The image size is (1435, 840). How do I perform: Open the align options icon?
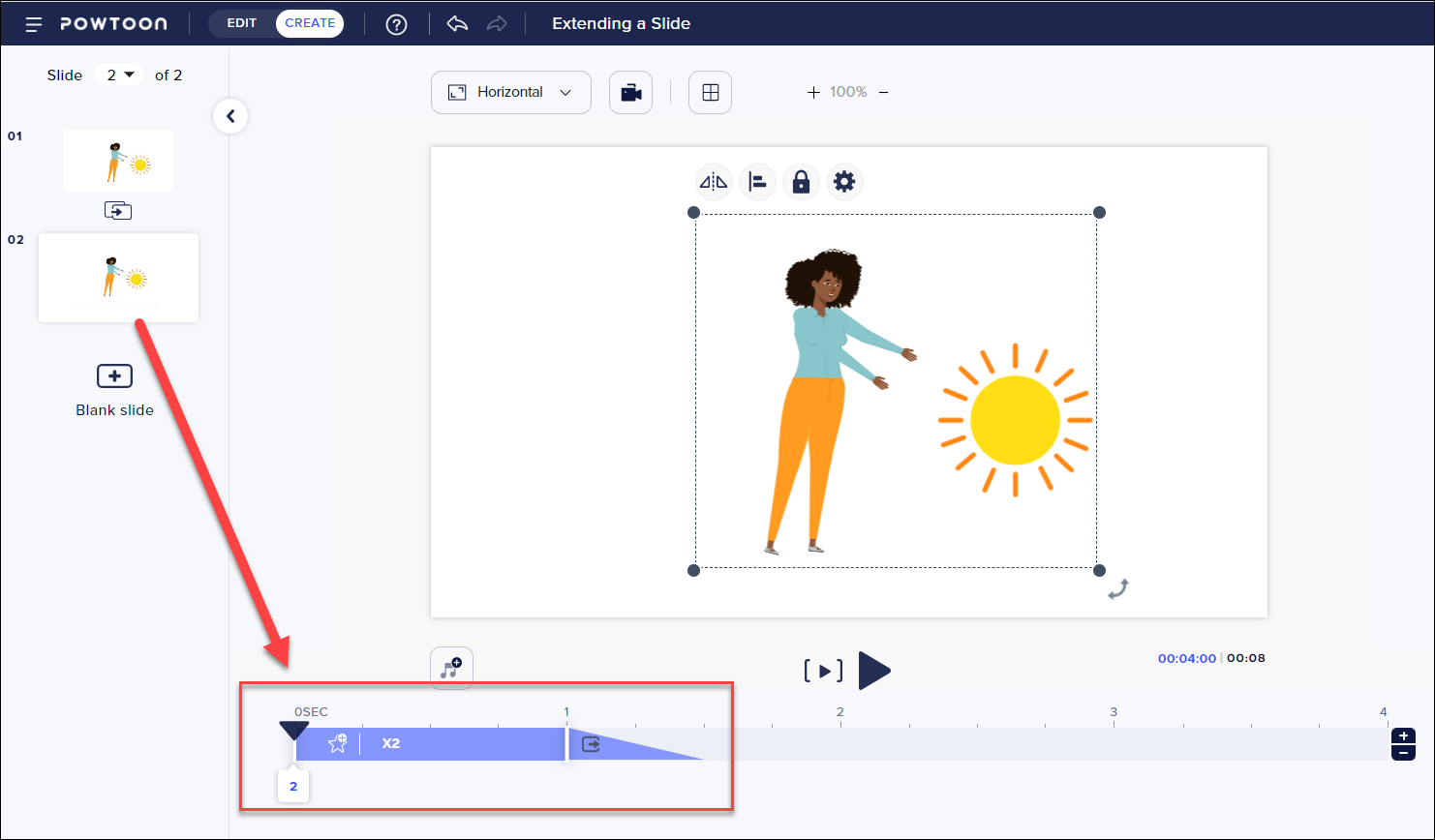pos(757,182)
